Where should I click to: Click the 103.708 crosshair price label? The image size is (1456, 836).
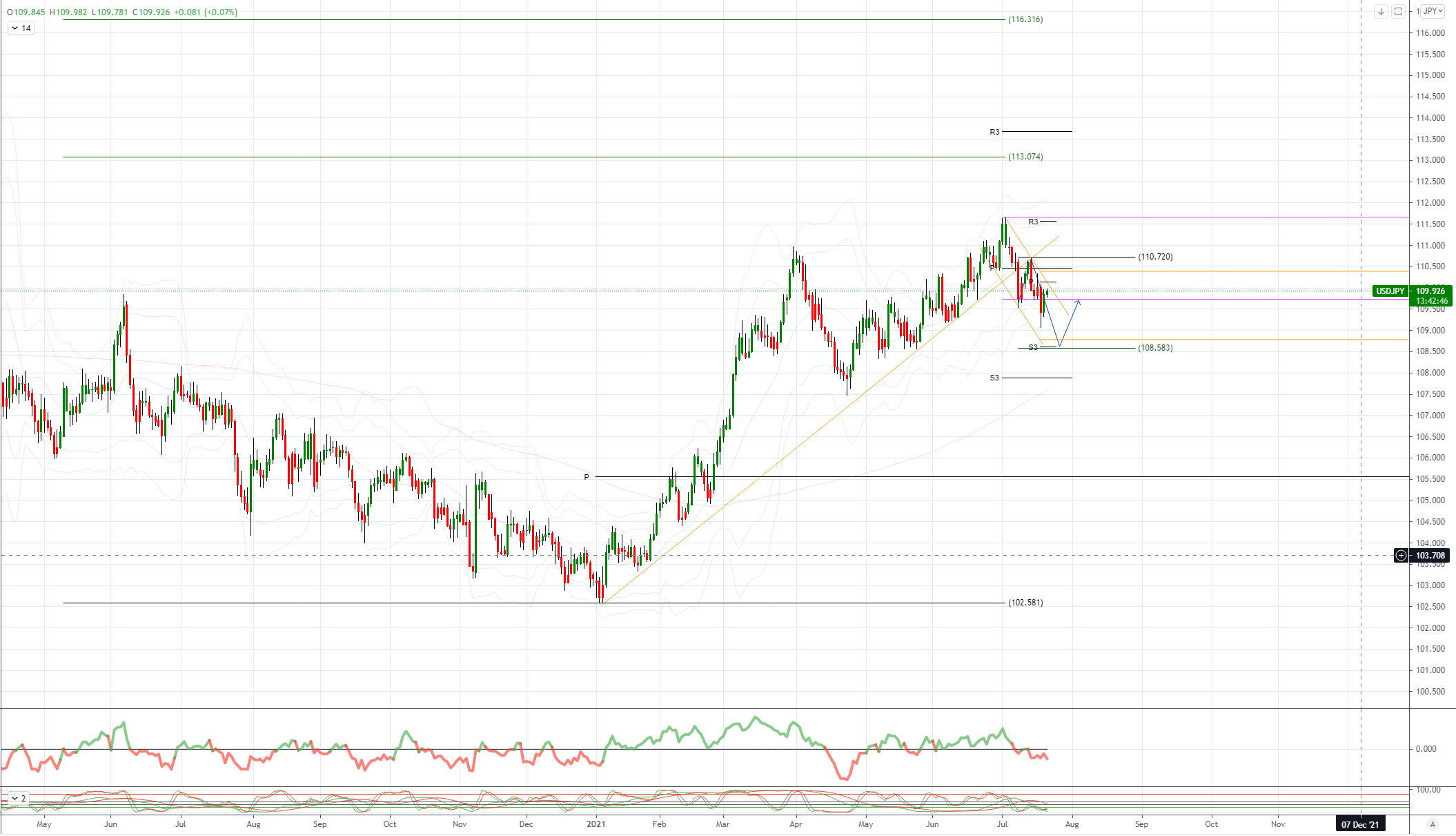pos(1430,556)
